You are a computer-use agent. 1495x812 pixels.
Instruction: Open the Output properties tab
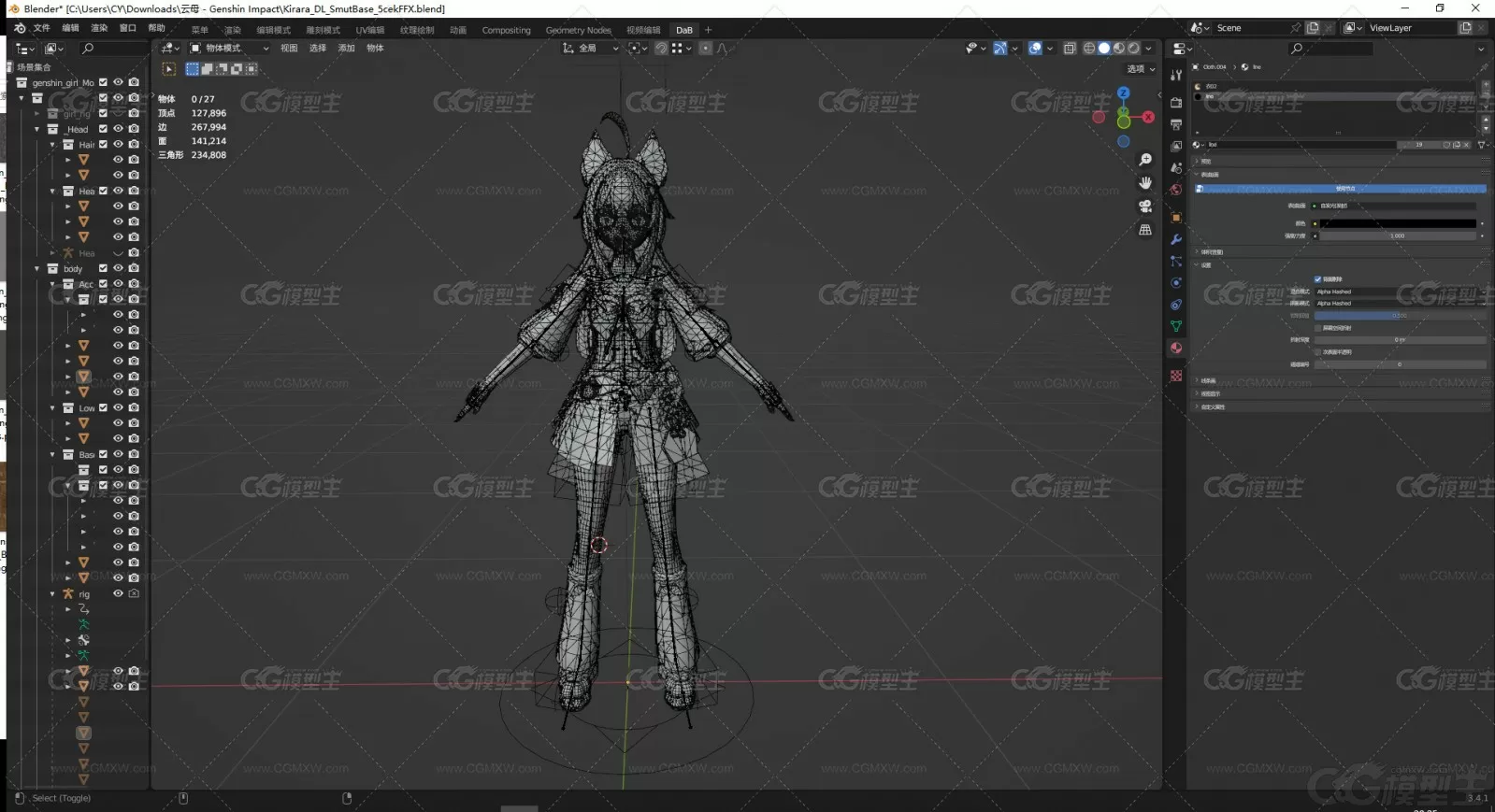point(1176,124)
